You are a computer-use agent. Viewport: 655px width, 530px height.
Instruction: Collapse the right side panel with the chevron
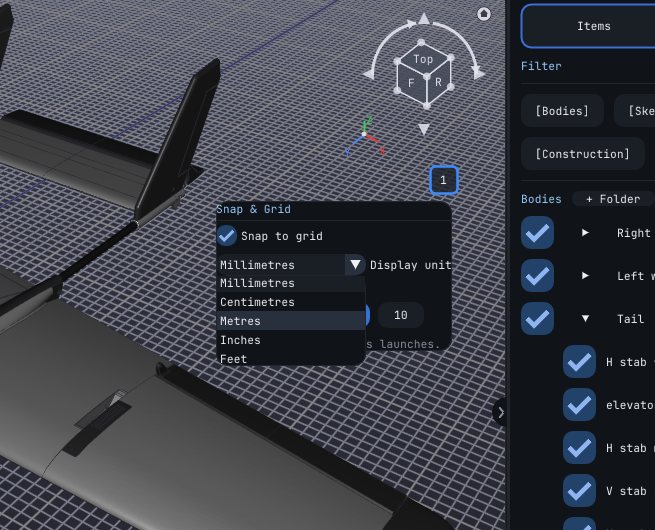click(x=500, y=412)
